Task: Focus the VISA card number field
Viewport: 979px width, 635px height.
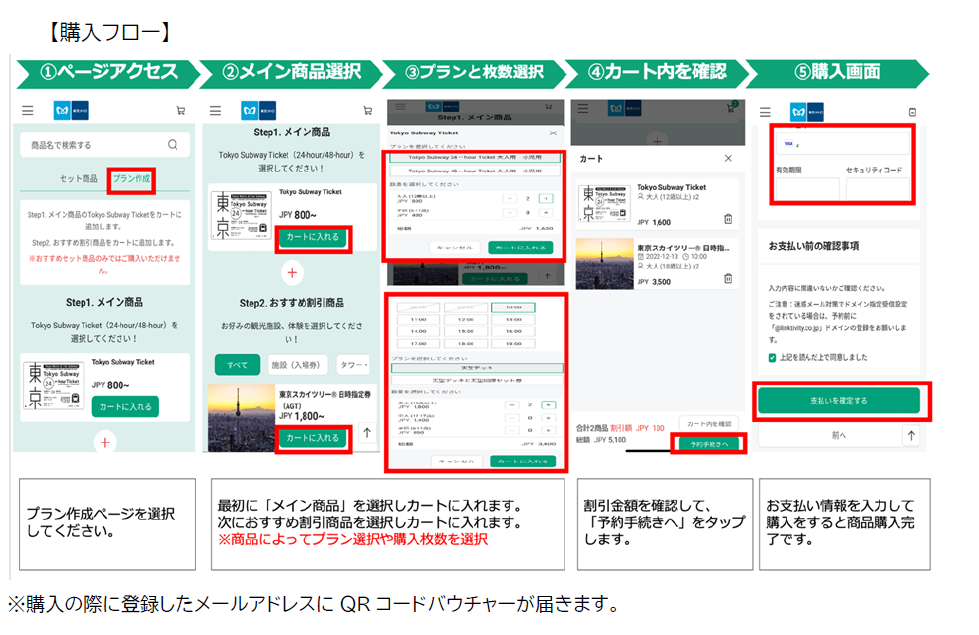Action: point(843,143)
